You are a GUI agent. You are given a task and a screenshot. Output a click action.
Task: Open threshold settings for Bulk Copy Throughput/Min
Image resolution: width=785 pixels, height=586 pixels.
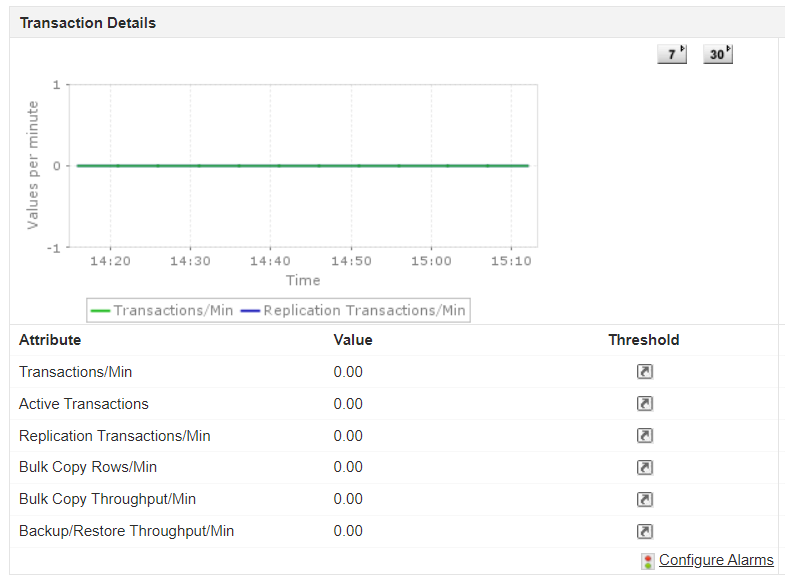pos(645,499)
